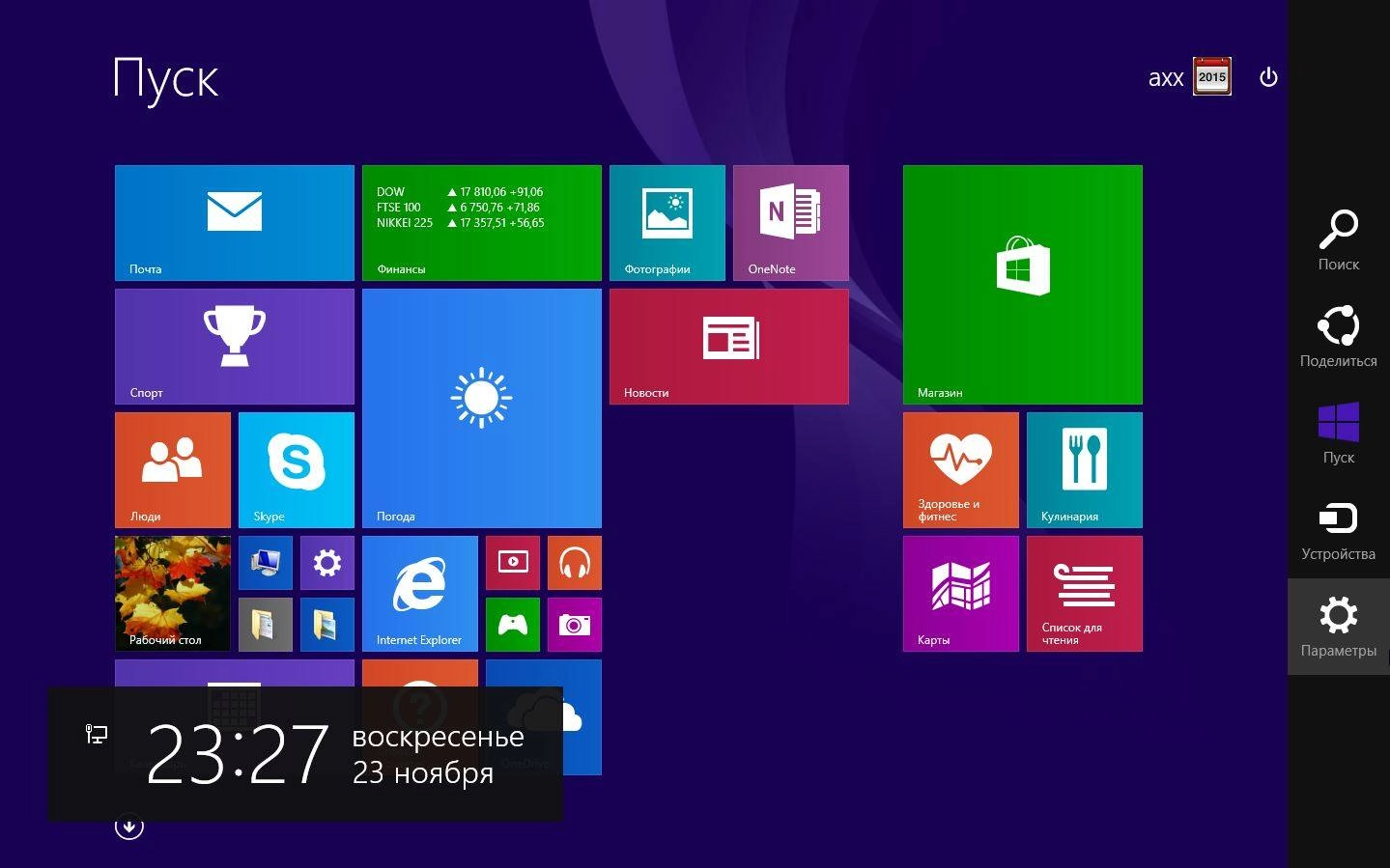1390x868 pixels.
Task: Click the 23 ноября date text
Action: [423, 772]
